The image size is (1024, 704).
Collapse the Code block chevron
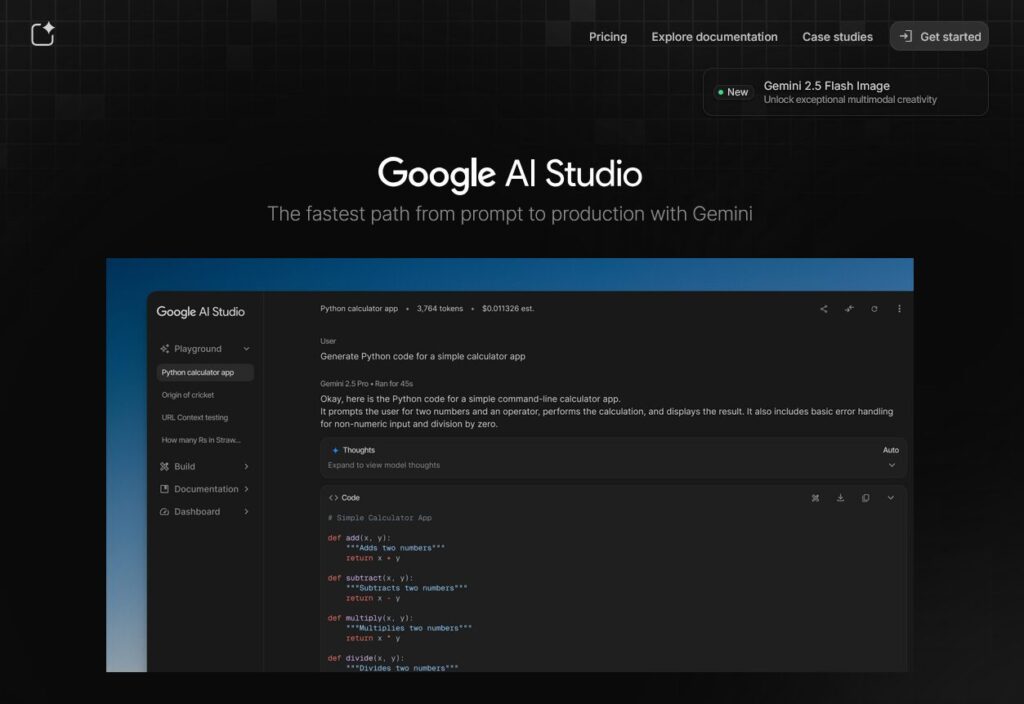coord(891,498)
